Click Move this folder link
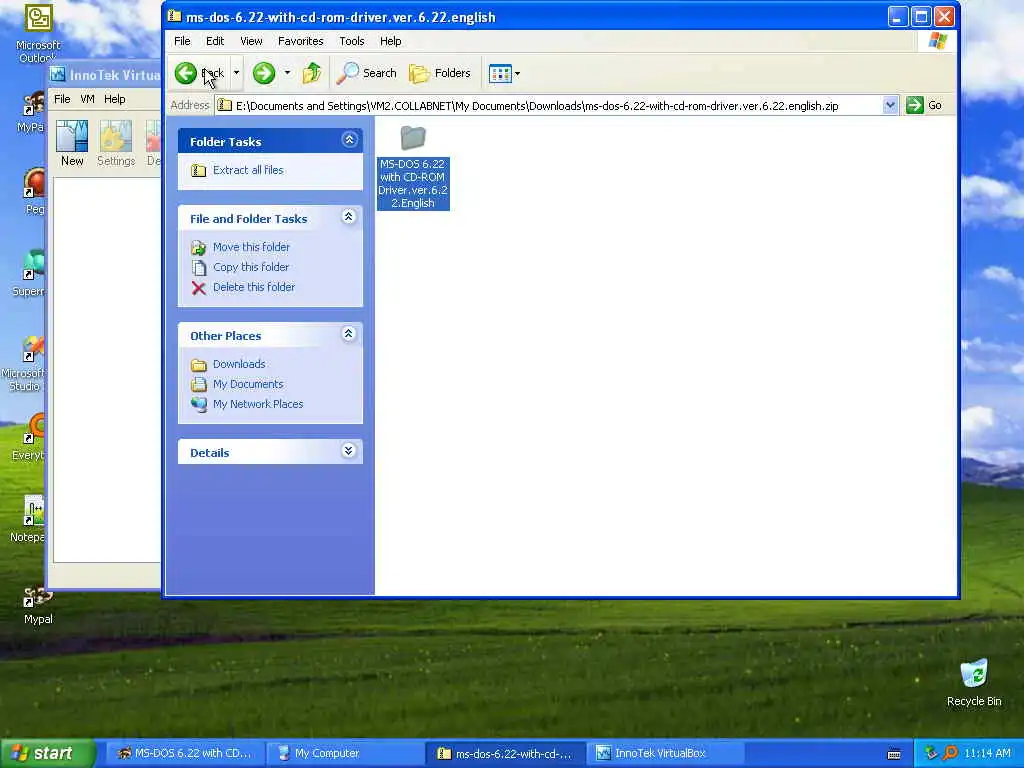Viewport: 1024px width, 768px height. click(x=251, y=247)
